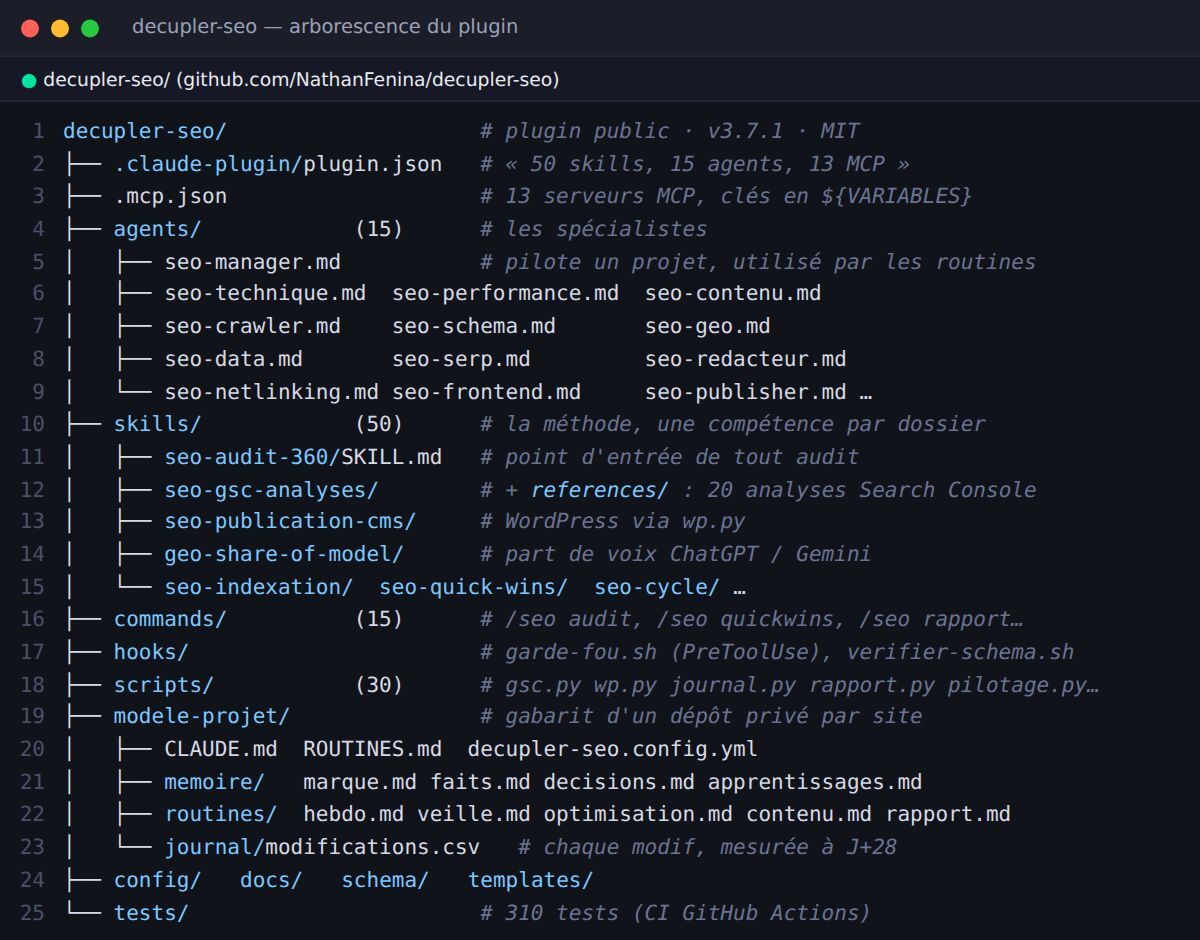Select plugin.json file name

(x=372, y=164)
